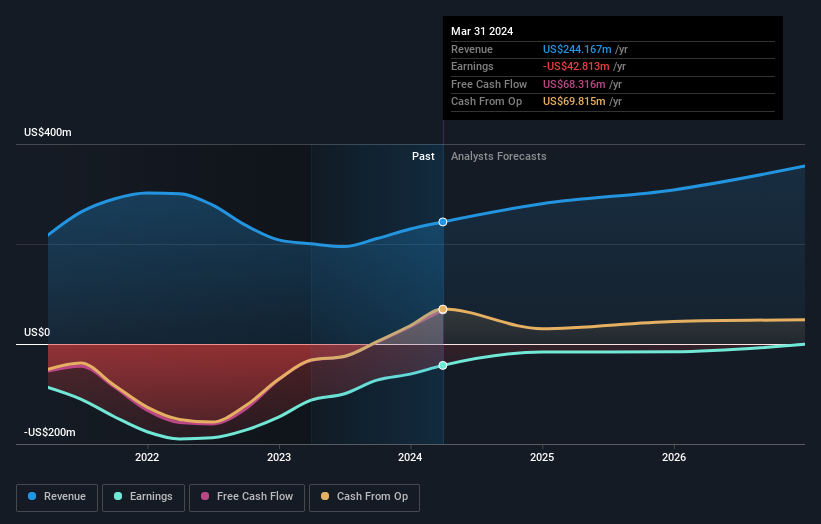
Task: Click the US$69.815m cash from op value
Action: click(574, 102)
